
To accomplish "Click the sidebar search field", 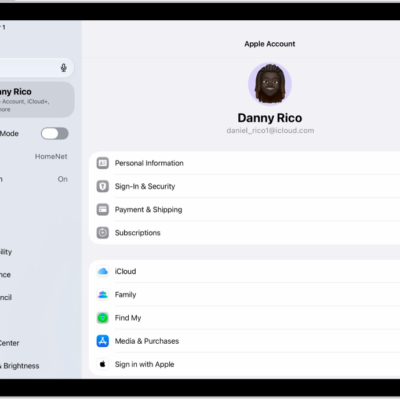I will tap(37, 68).
